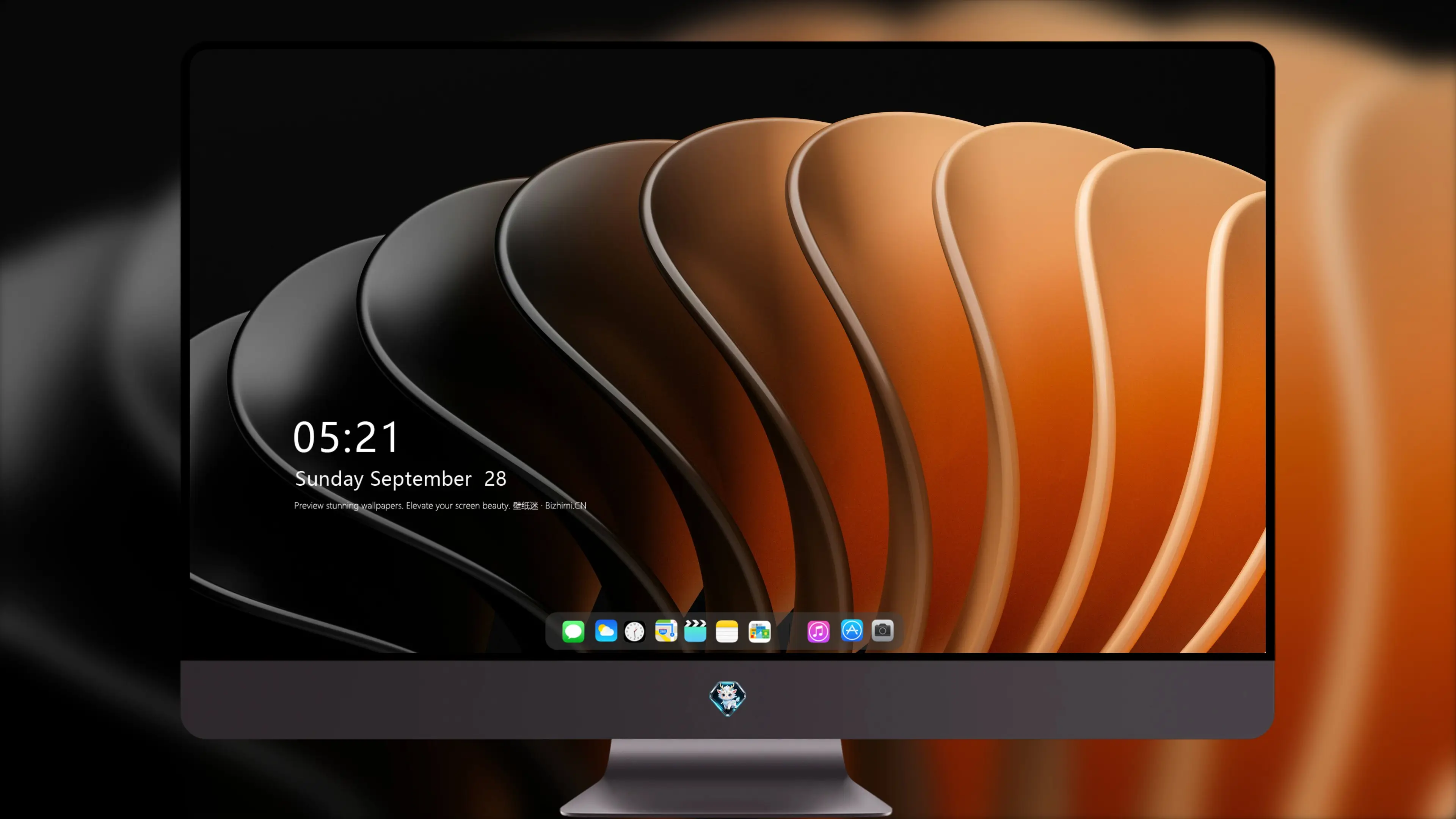Open the Maps app in the dock

click(666, 631)
